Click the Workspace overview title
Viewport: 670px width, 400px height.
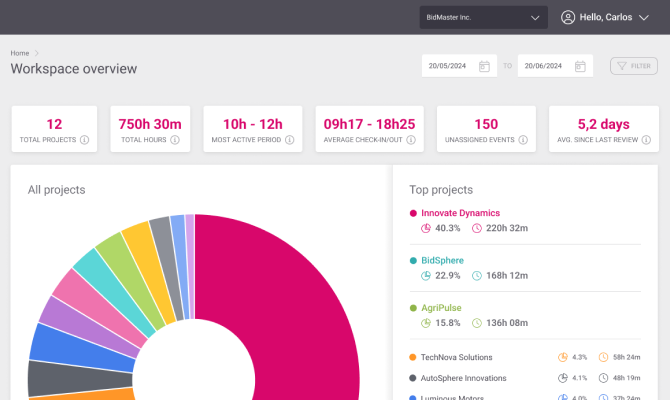[73, 69]
